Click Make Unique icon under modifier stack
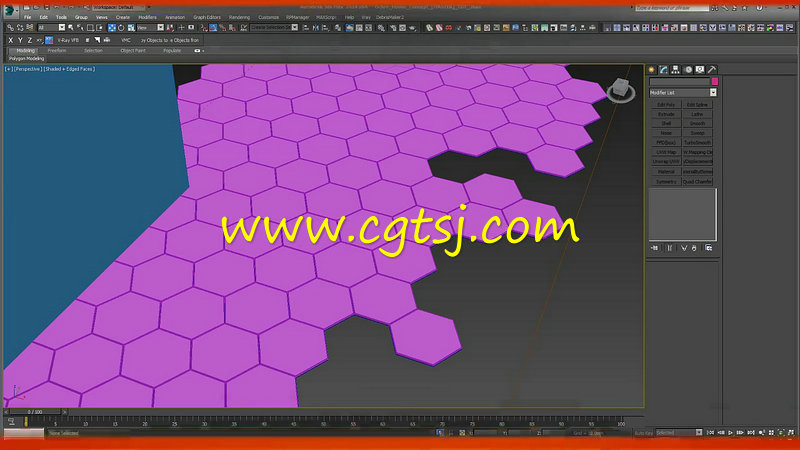 point(684,248)
